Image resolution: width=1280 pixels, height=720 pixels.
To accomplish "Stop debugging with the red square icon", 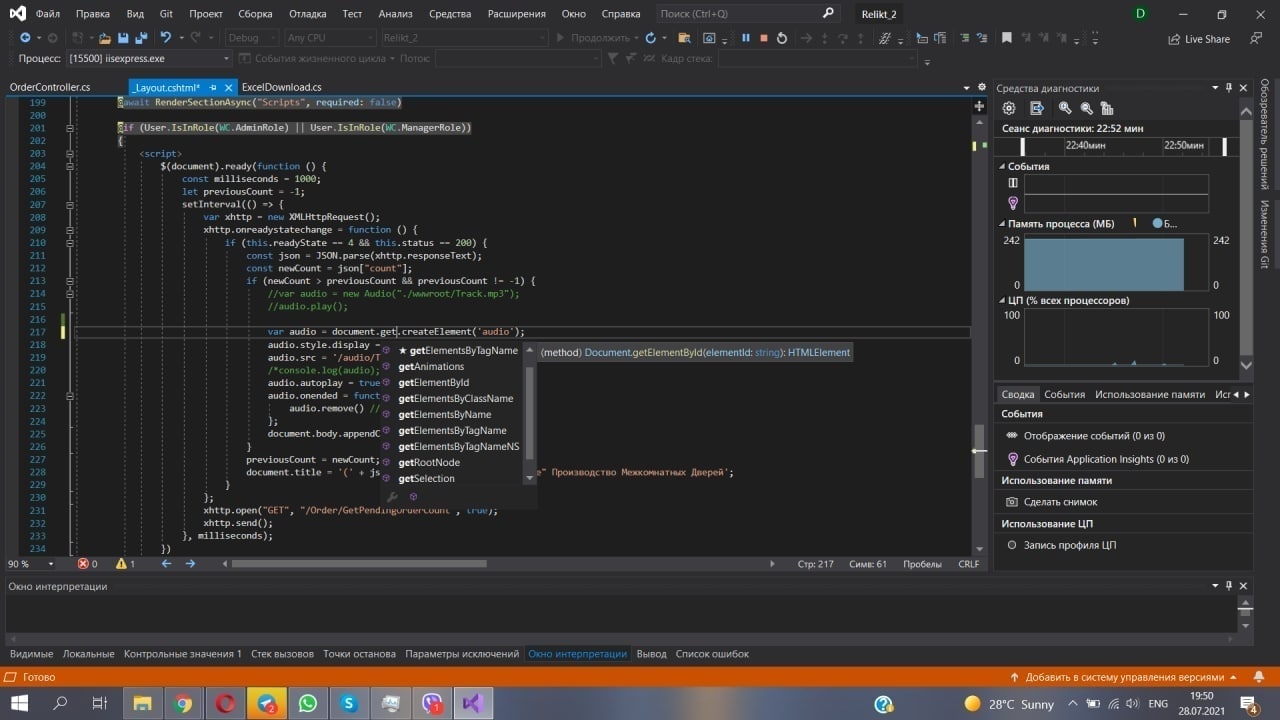I will pyautogui.click(x=763, y=38).
